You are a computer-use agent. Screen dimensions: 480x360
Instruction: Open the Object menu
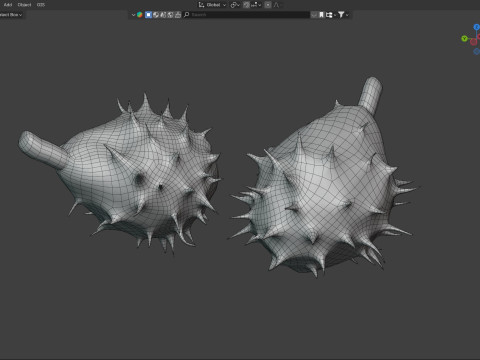(24, 5)
